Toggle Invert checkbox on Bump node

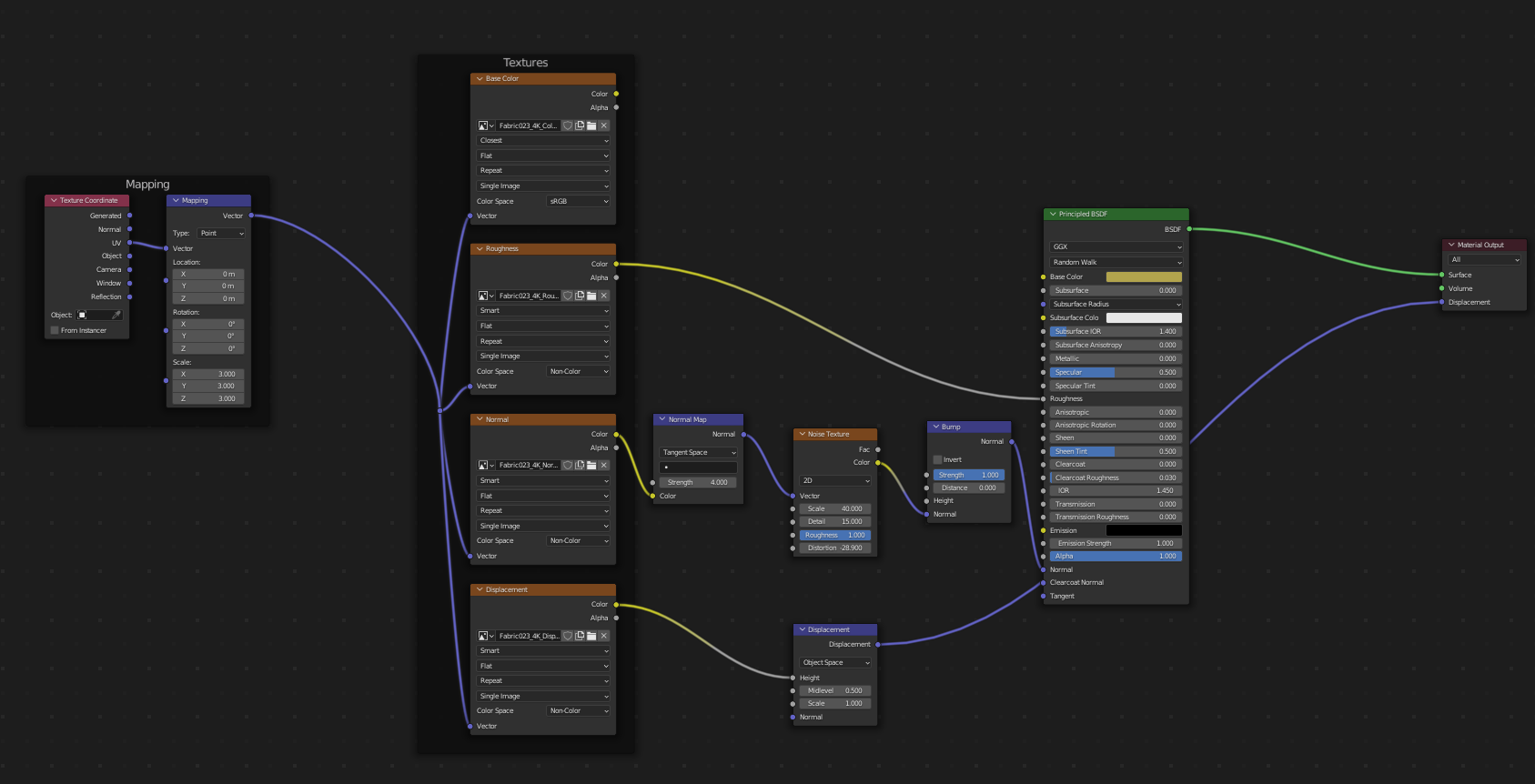(938, 459)
